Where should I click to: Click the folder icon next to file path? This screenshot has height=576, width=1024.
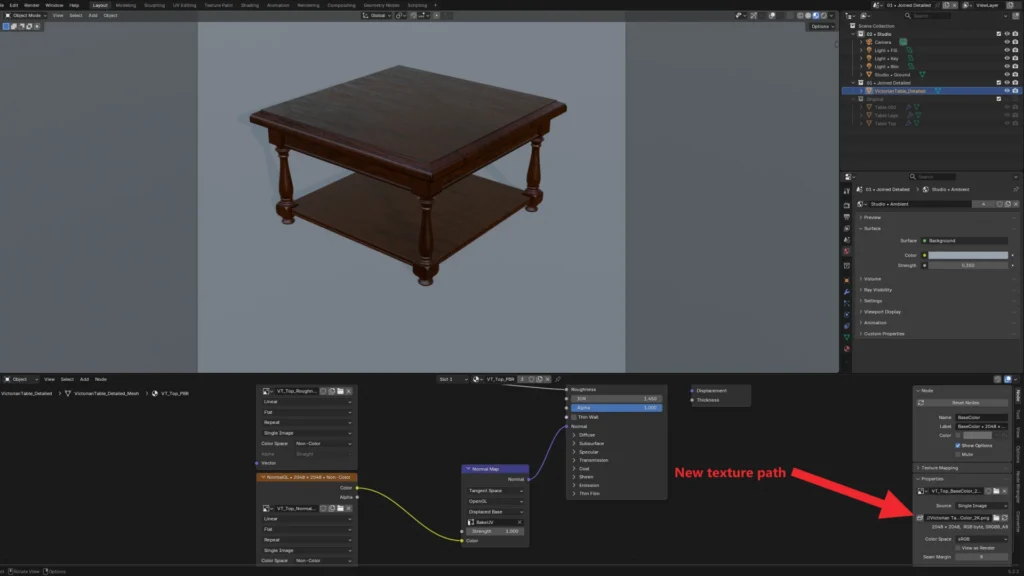996,518
